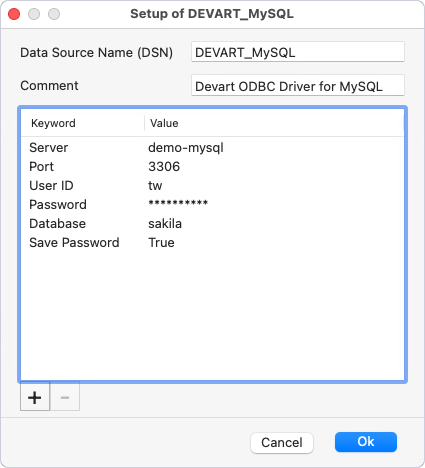Select the Port keyword row
425x468 pixels.
coord(41,166)
